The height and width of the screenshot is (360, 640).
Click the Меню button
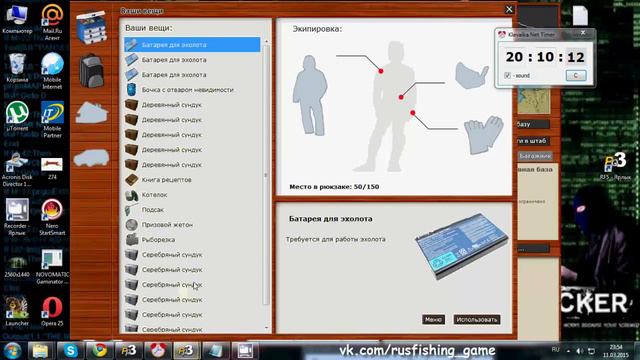coord(433,320)
